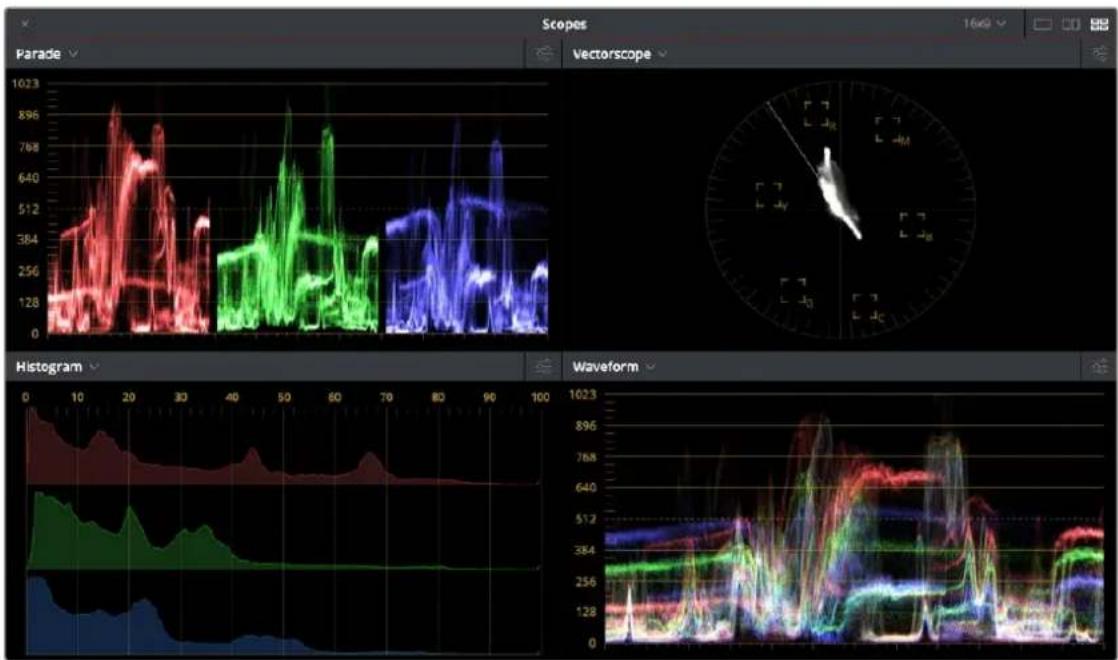
Task: Click the 50 mark on Histogram axis
Action: tap(284, 397)
